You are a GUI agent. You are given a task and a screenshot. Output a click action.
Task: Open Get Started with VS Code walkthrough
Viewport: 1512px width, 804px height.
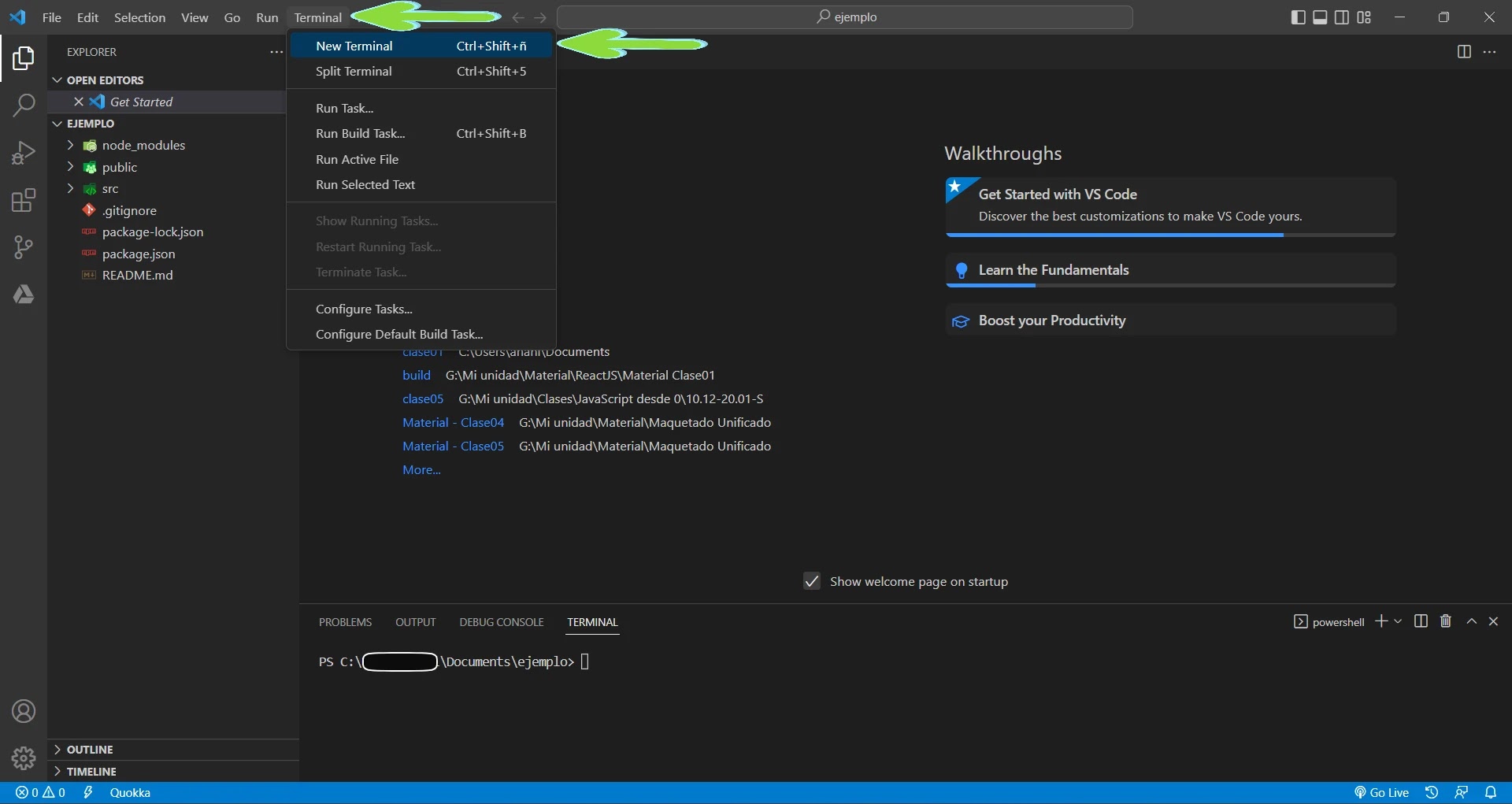click(x=1171, y=206)
